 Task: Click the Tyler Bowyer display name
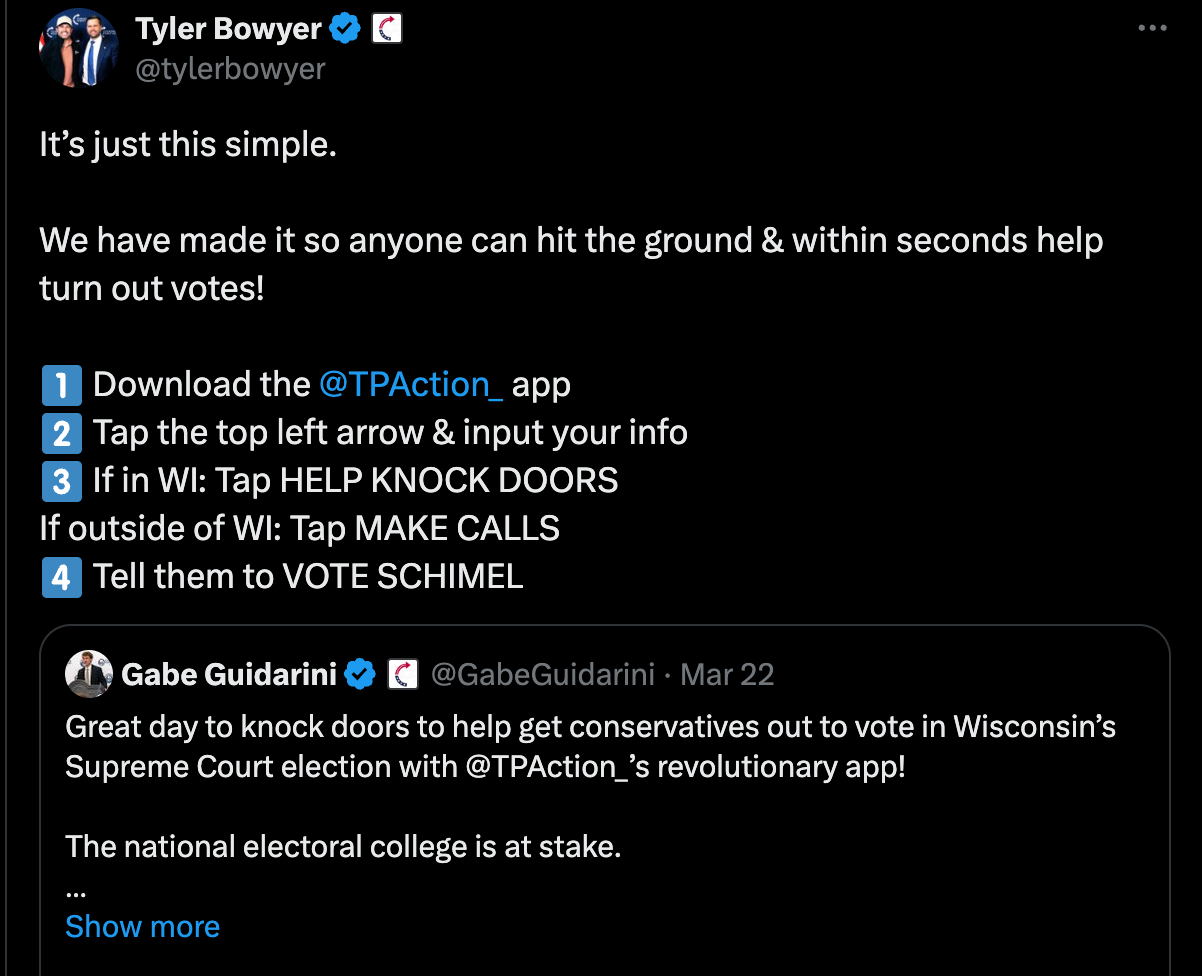click(x=228, y=29)
